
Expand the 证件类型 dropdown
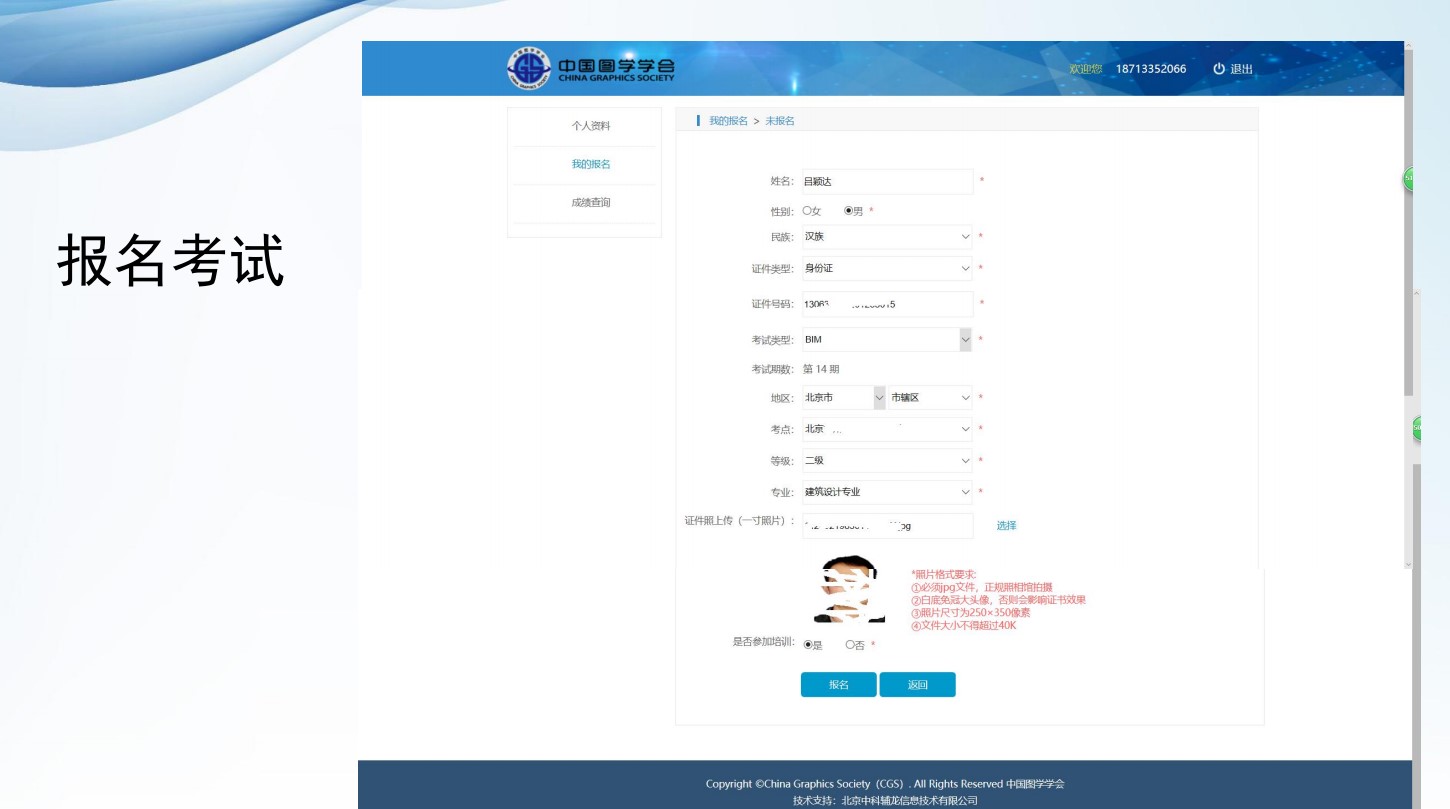886,269
